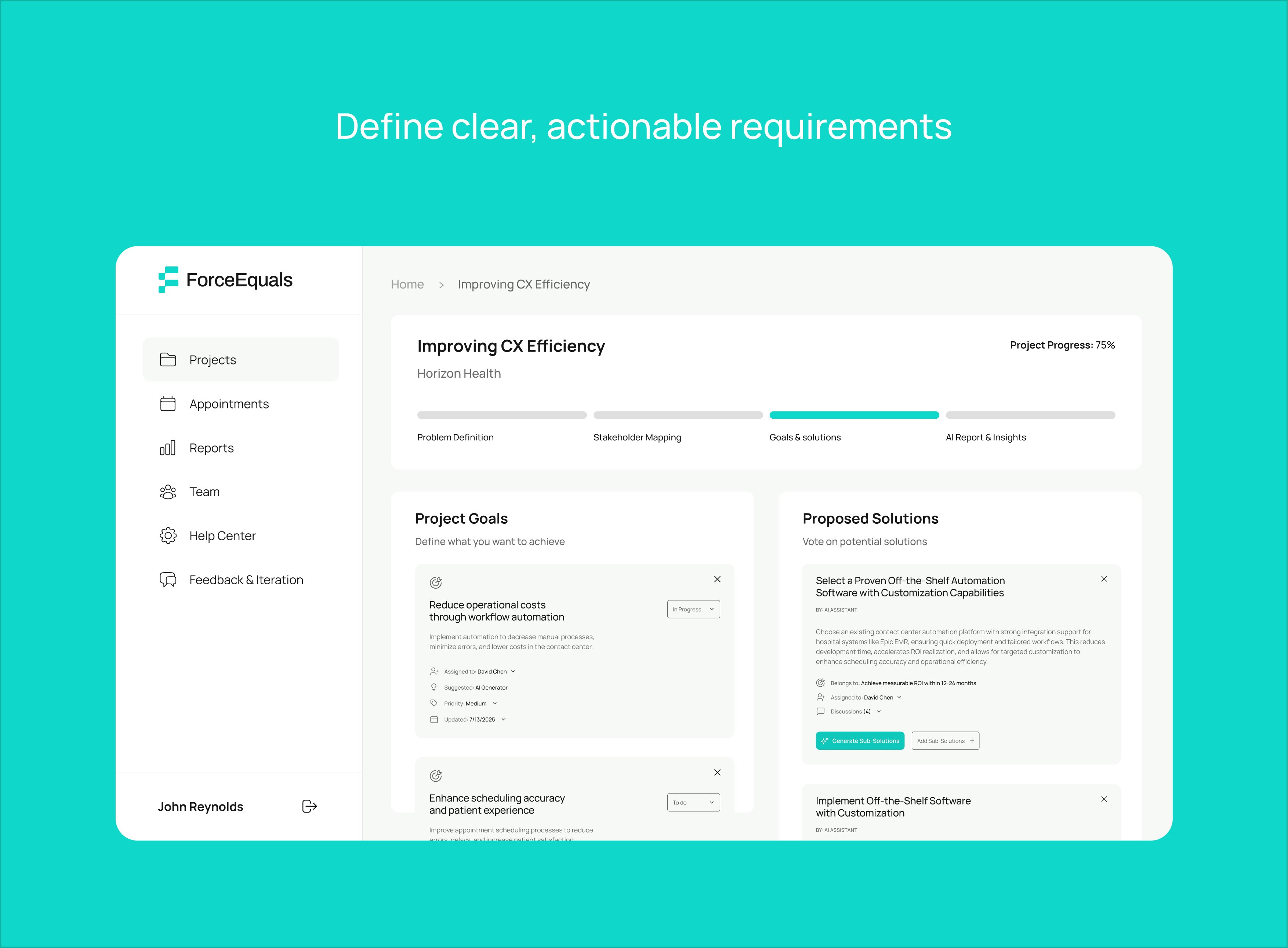Click the Reduce operational costs goal title

click(497, 611)
